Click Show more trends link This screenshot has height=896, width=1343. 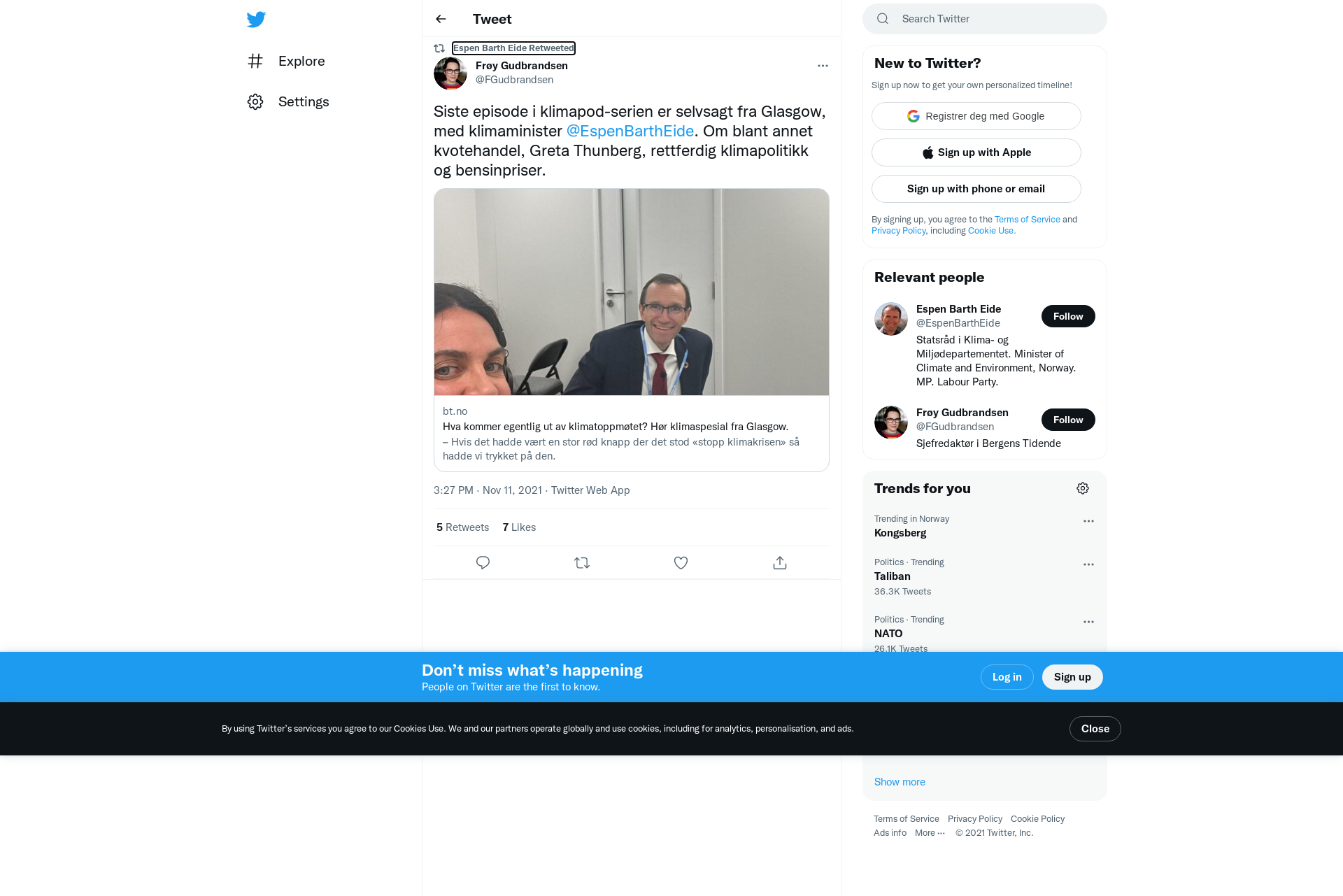[x=900, y=782]
